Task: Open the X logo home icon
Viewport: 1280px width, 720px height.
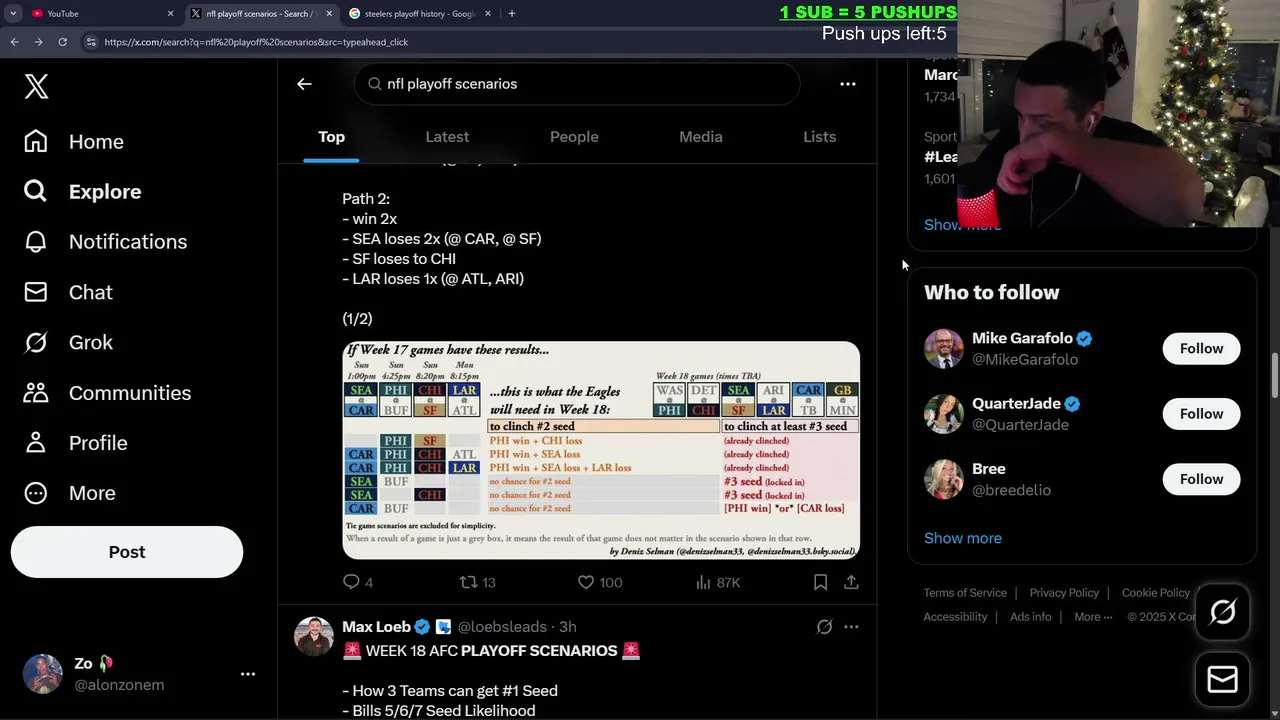Action: pyautogui.click(x=36, y=86)
